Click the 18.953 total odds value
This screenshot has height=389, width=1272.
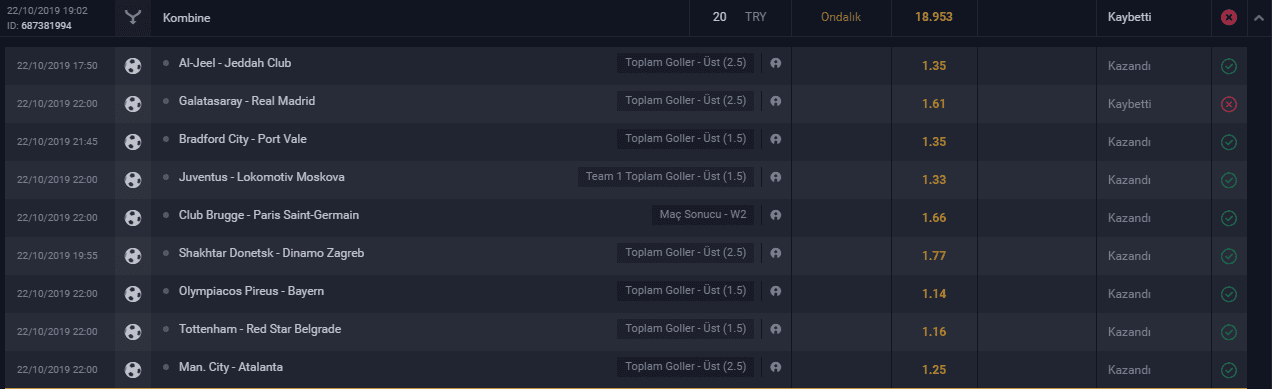tap(934, 17)
